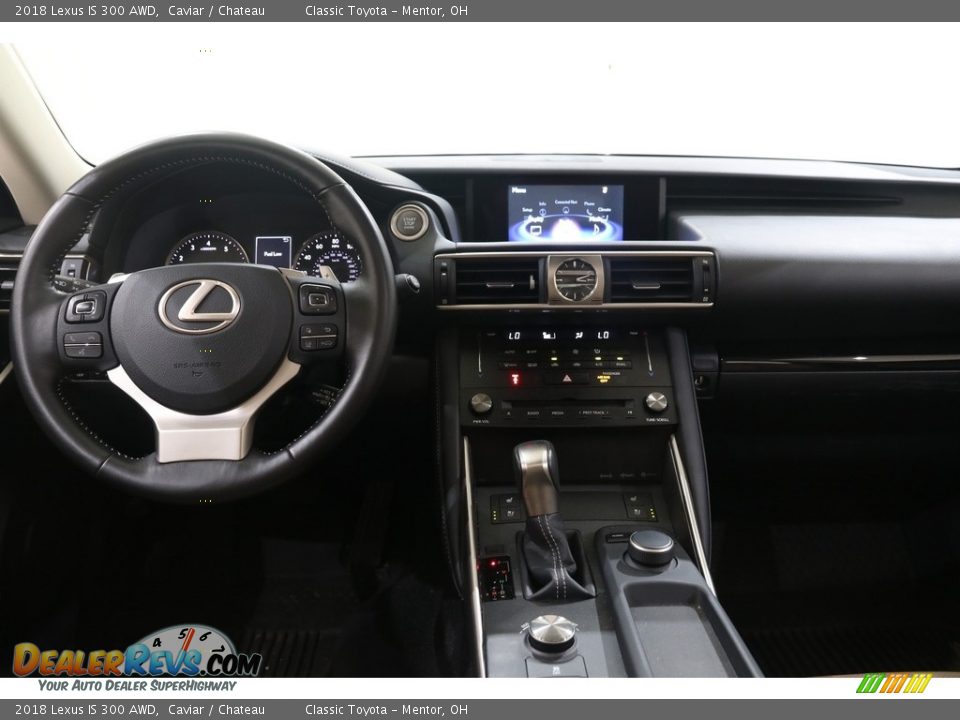This screenshot has height=720, width=960.
Task: Open the Menu header on the infotainment display
Action: tap(517, 190)
